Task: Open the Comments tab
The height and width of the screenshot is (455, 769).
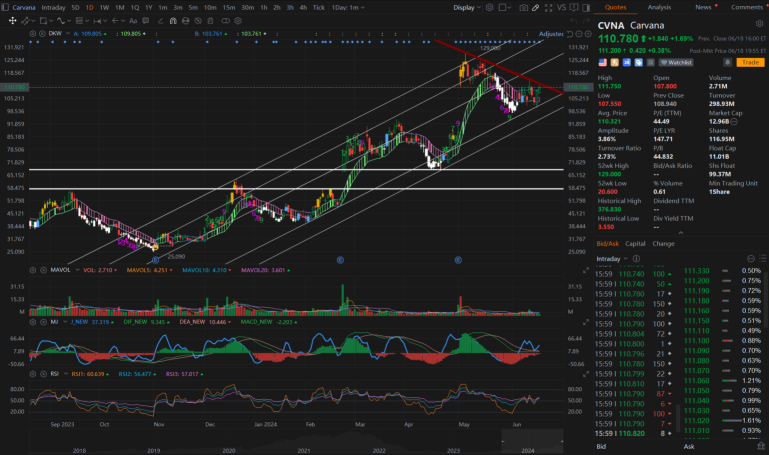Action: (746, 7)
